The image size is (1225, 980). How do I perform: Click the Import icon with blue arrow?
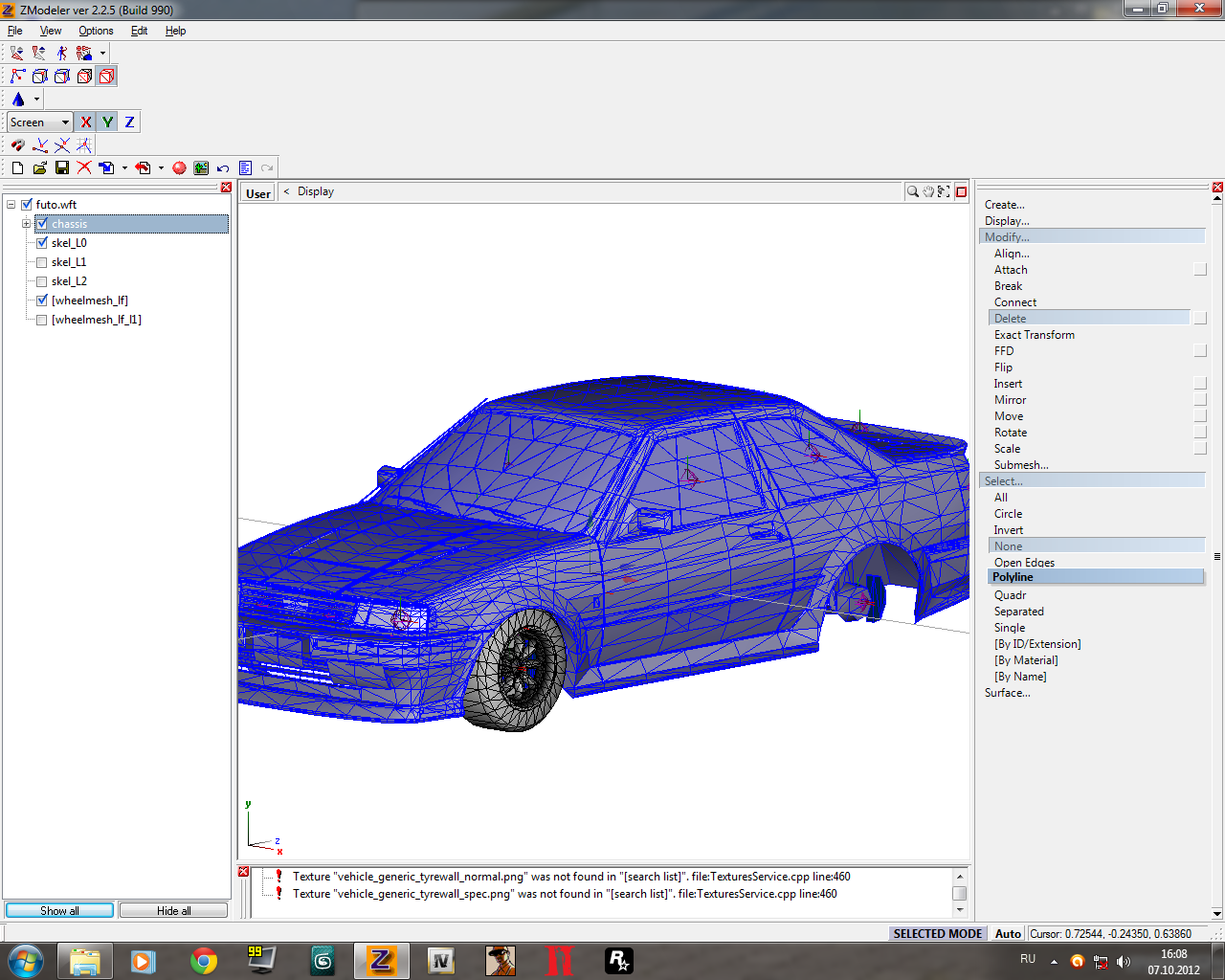[x=106, y=167]
